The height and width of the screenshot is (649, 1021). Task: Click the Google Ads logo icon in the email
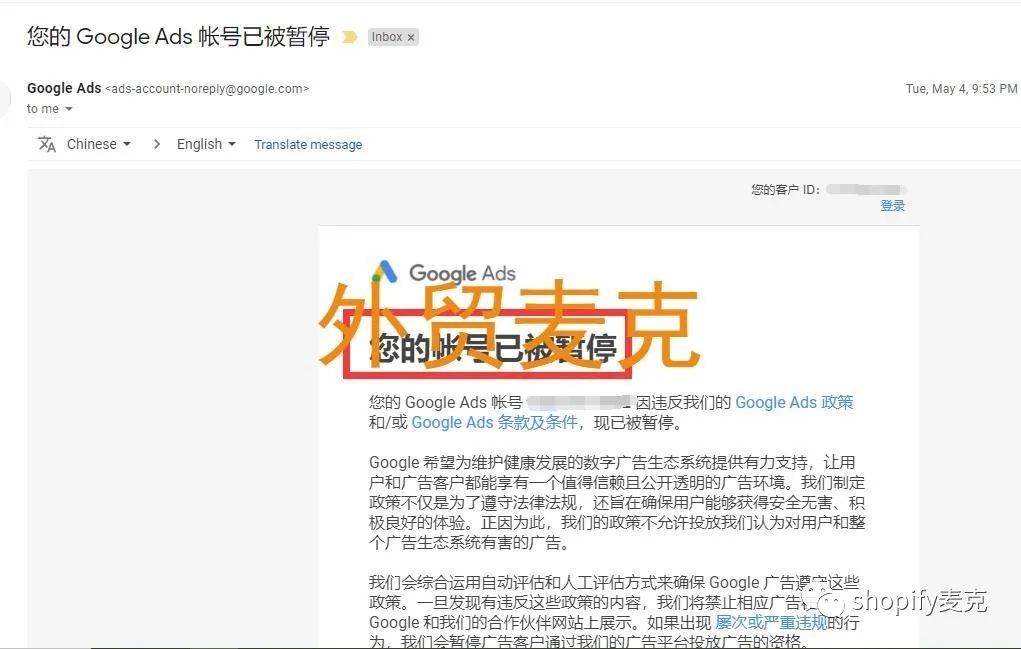coord(384,271)
